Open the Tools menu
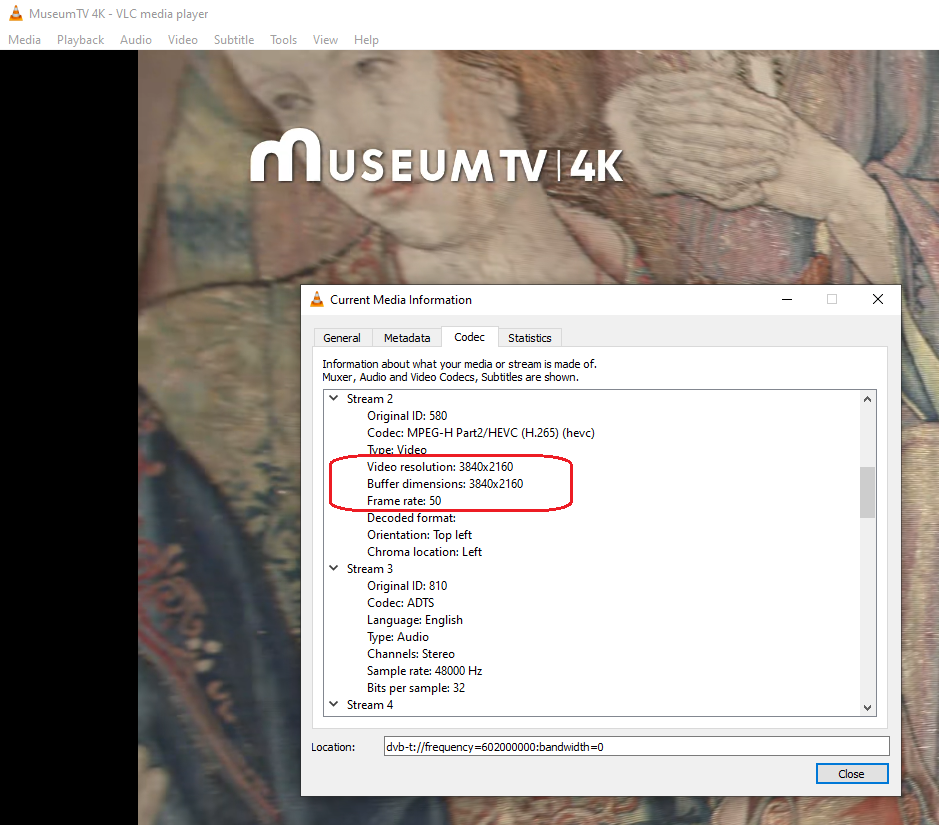Screen dimensions: 939x825 pyautogui.click(x=283, y=40)
